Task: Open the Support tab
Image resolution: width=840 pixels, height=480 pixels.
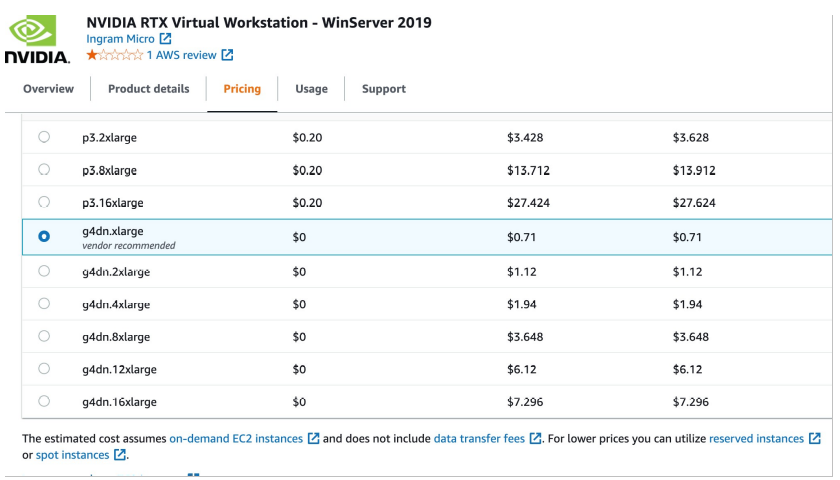Action: tap(384, 89)
